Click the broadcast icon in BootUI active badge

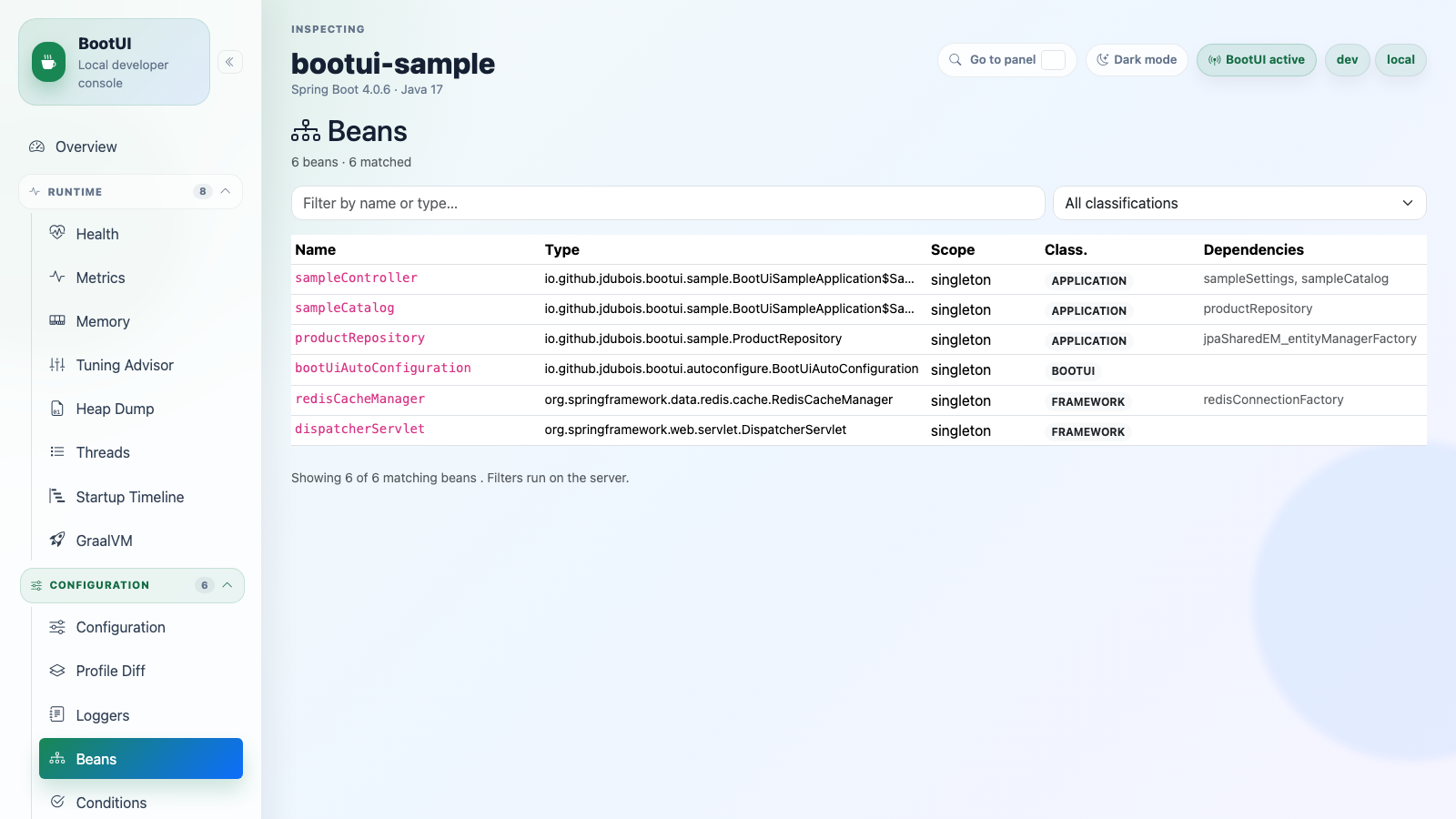coord(1215,60)
